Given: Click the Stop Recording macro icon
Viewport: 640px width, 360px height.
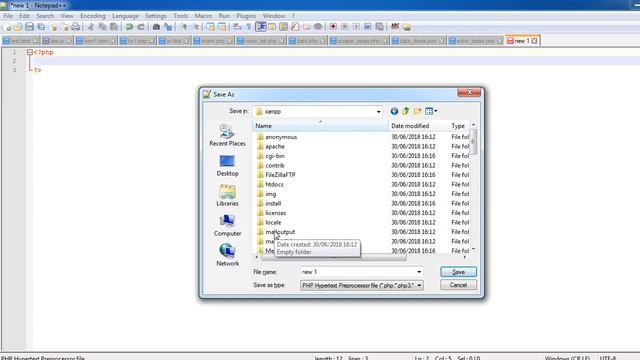Looking at the screenshot, I should click(x=344, y=27).
